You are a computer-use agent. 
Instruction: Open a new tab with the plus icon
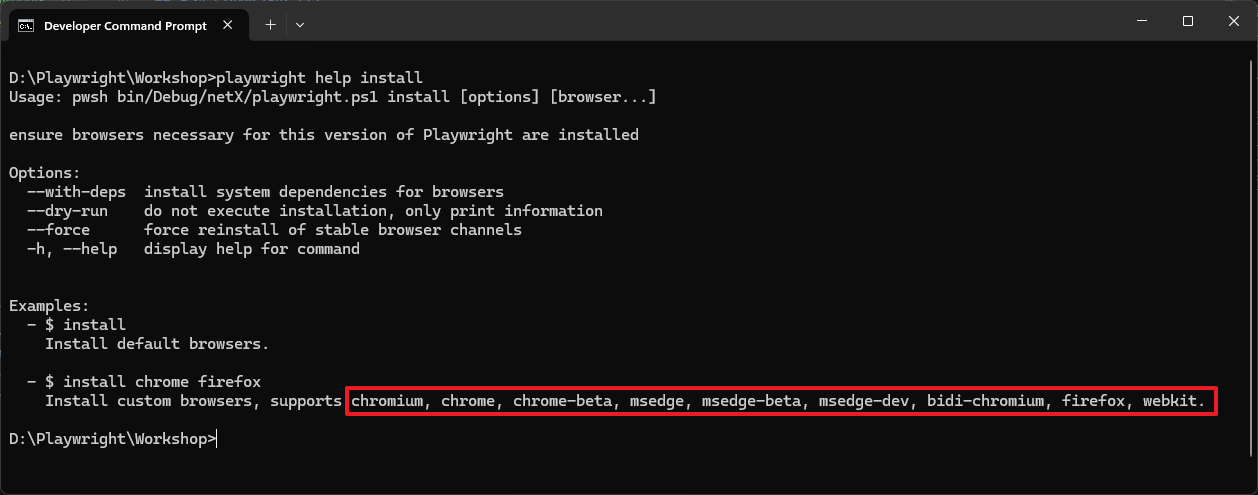(x=270, y=25)
